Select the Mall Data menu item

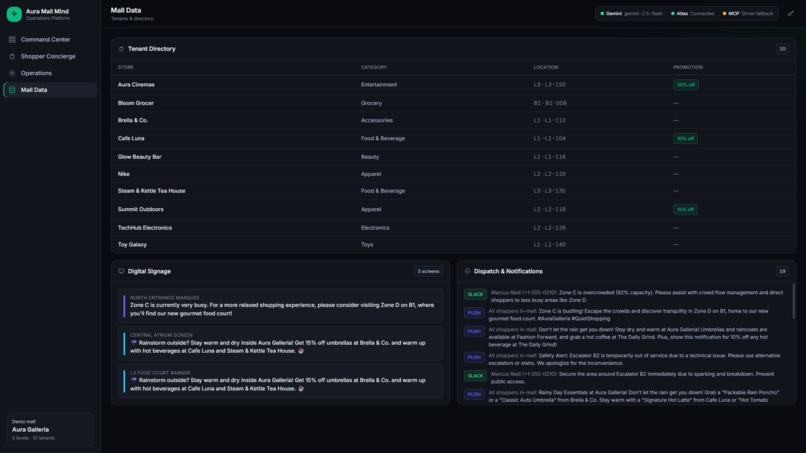[50, 90]
